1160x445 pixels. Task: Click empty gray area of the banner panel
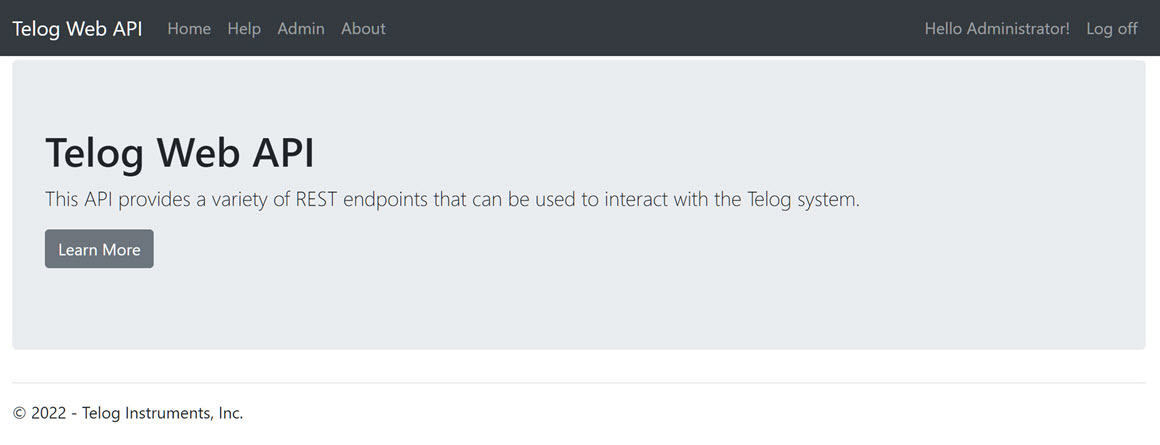[700, 290]
